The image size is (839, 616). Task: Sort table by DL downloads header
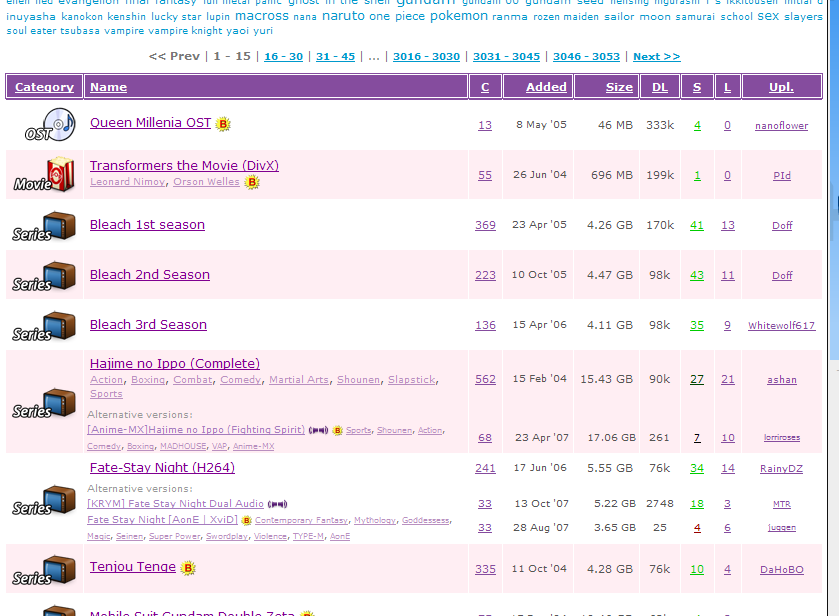(660, 87)
